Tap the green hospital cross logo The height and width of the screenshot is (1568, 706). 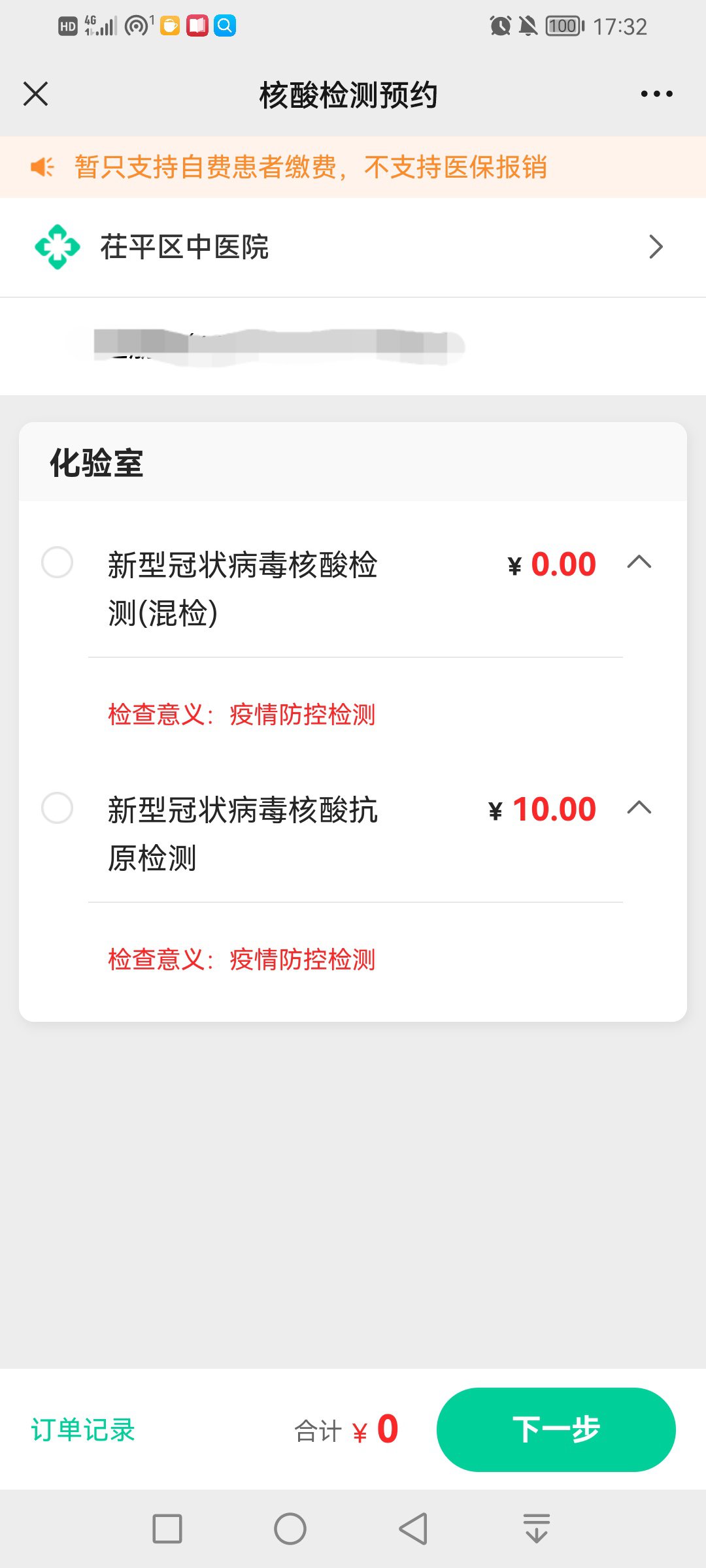[x=58, y=247]
